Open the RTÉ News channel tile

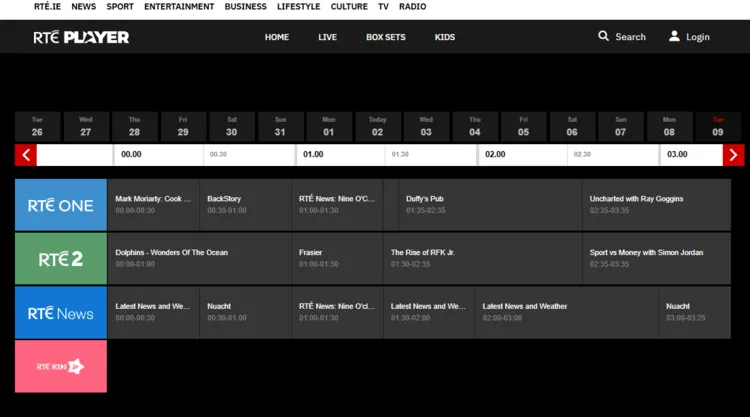tap(61, 313)
